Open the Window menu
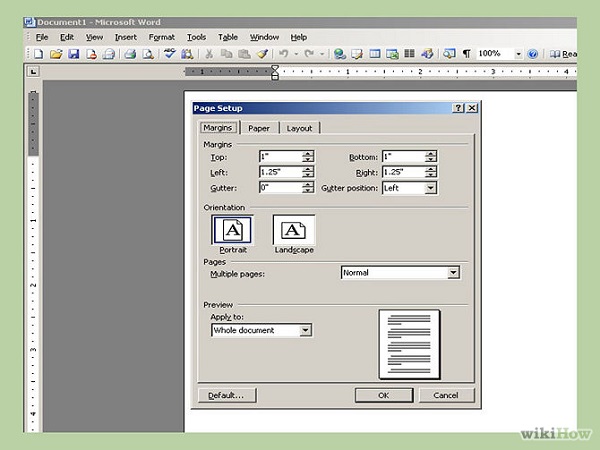Image resolution: width=600 pixels, height=450 pixels. 264,37
